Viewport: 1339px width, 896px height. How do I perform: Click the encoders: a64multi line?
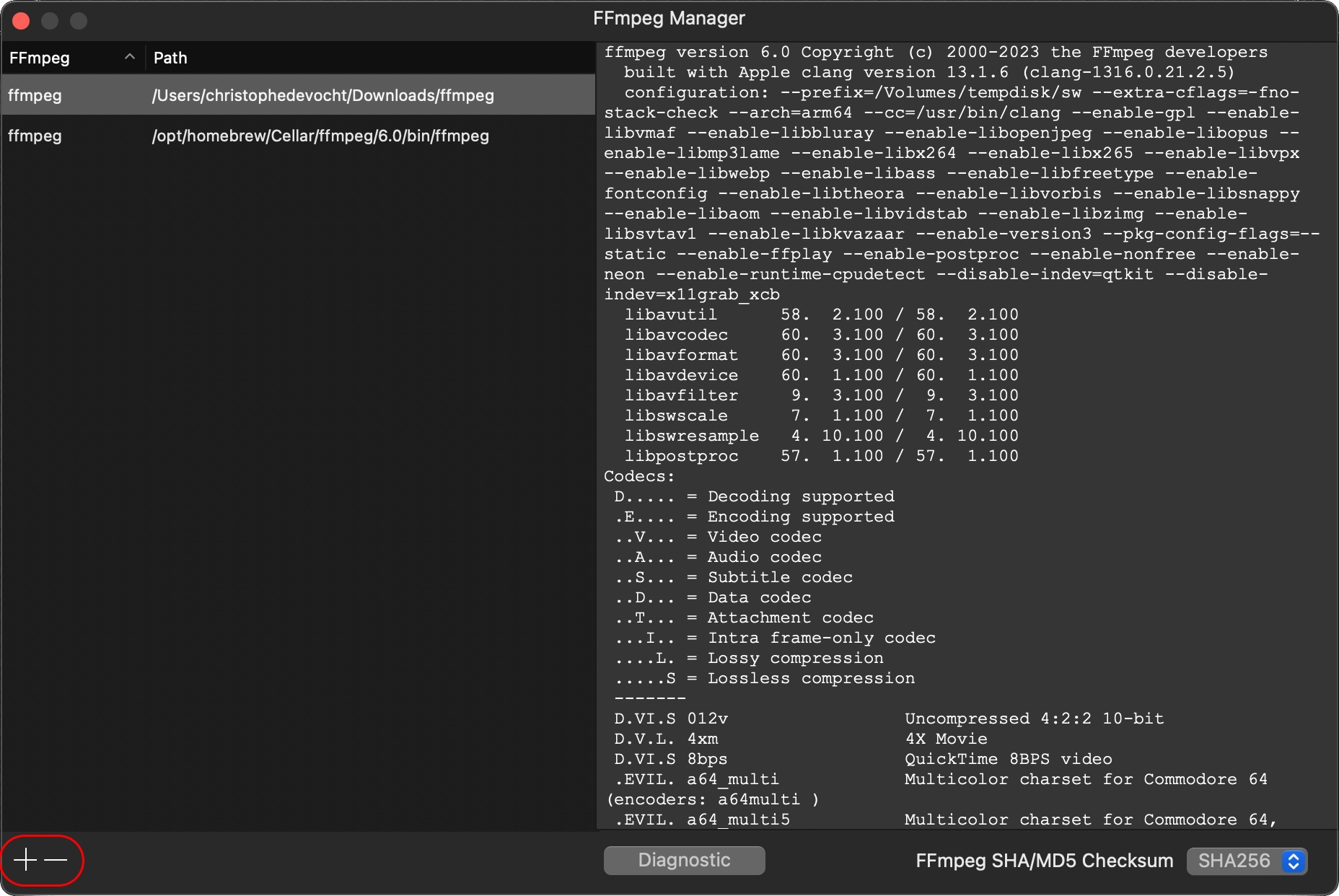(x=713, y=799)
